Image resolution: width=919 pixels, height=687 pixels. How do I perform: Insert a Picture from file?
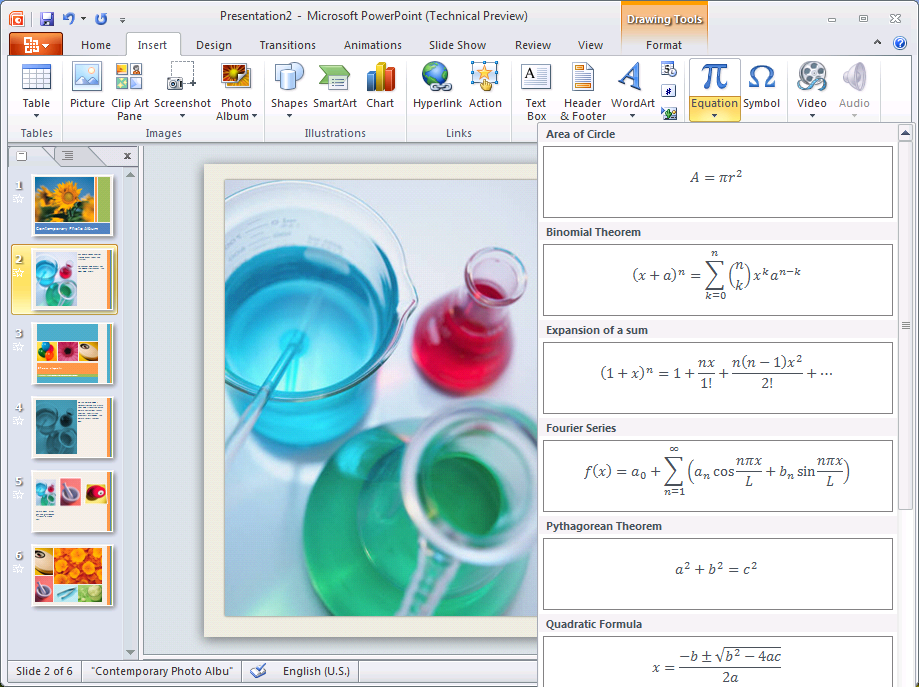tap(87, 86)
